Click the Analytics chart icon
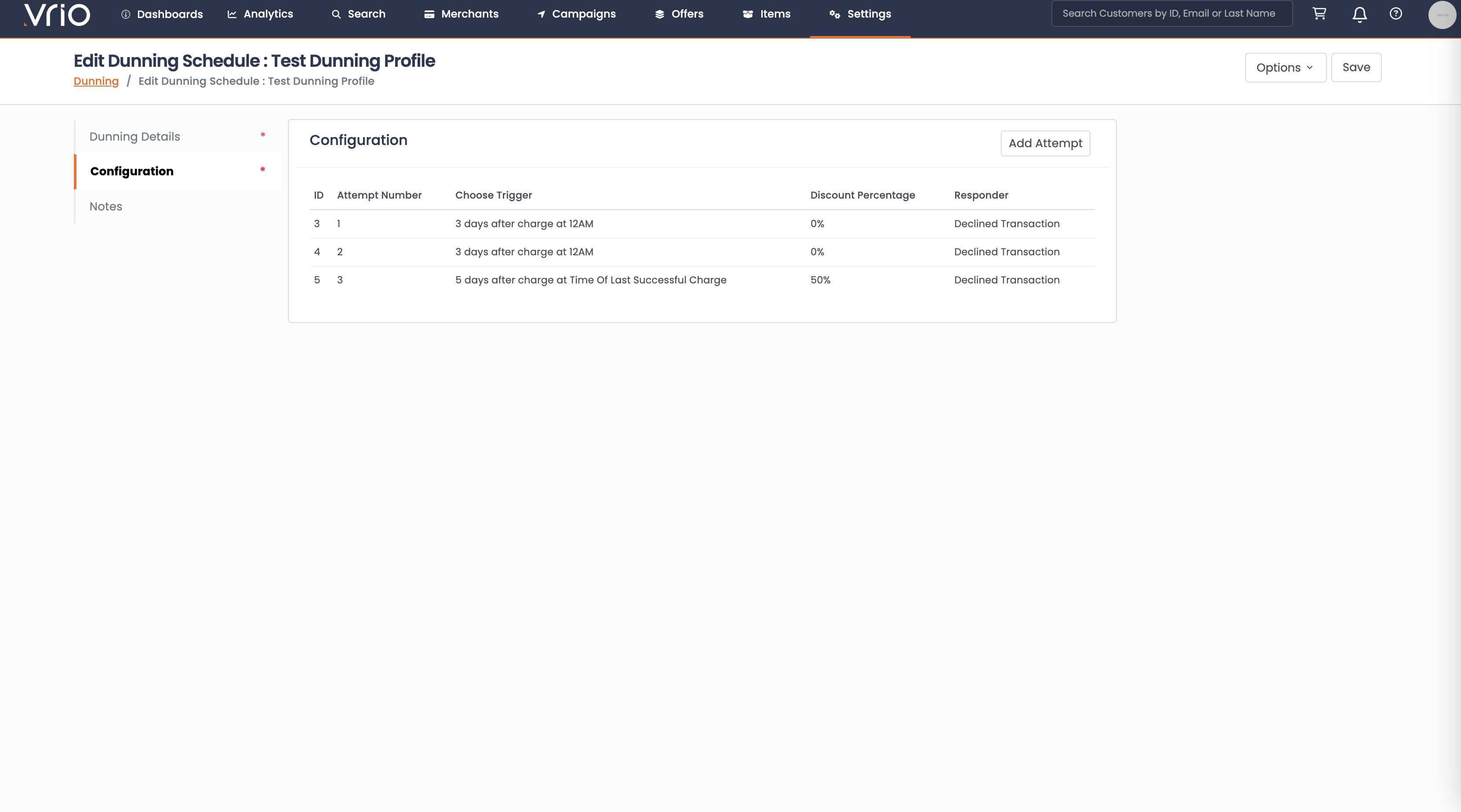 click(x=232, y=14)
